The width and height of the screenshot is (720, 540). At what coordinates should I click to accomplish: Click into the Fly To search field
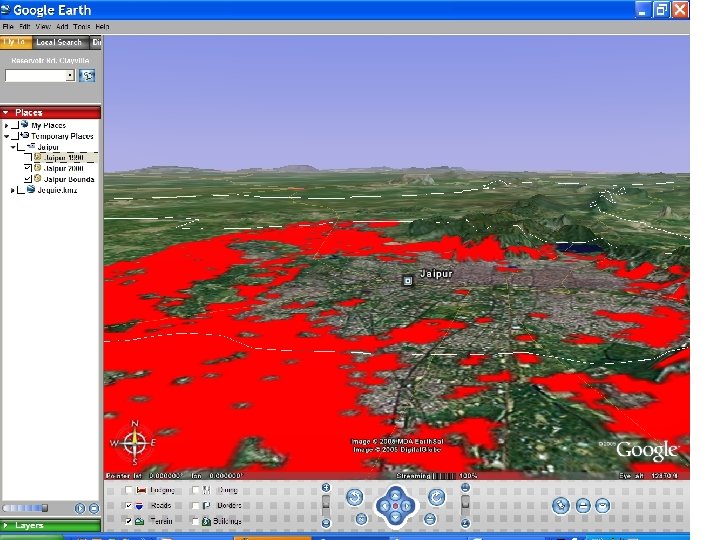click(x=35, y=75)
